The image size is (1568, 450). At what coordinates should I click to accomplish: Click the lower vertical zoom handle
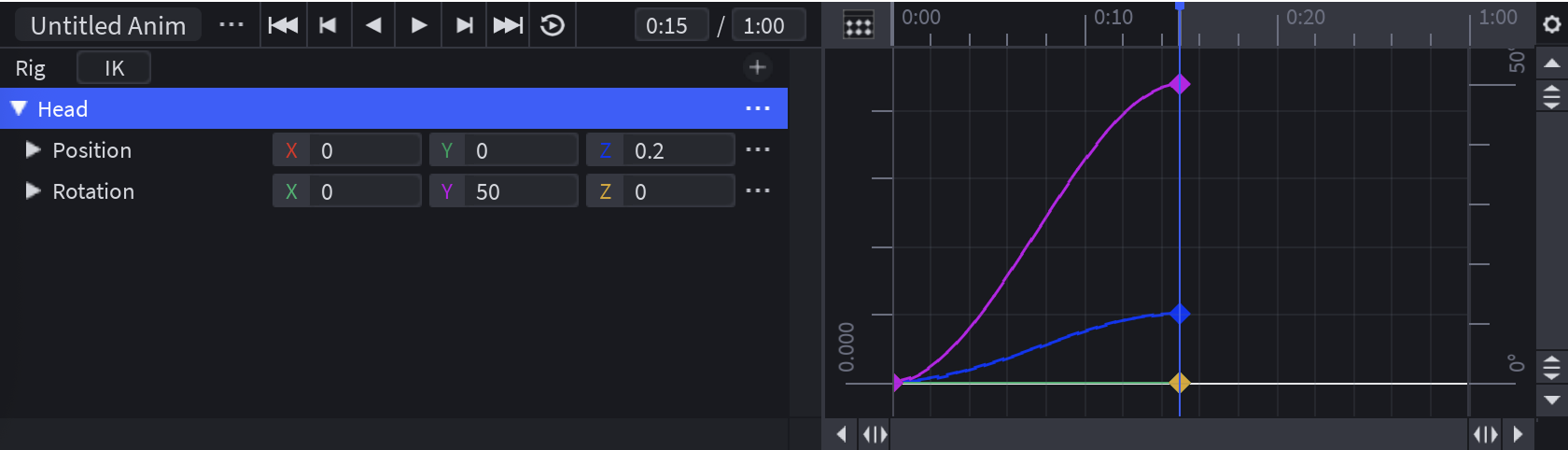point(1551,368)
